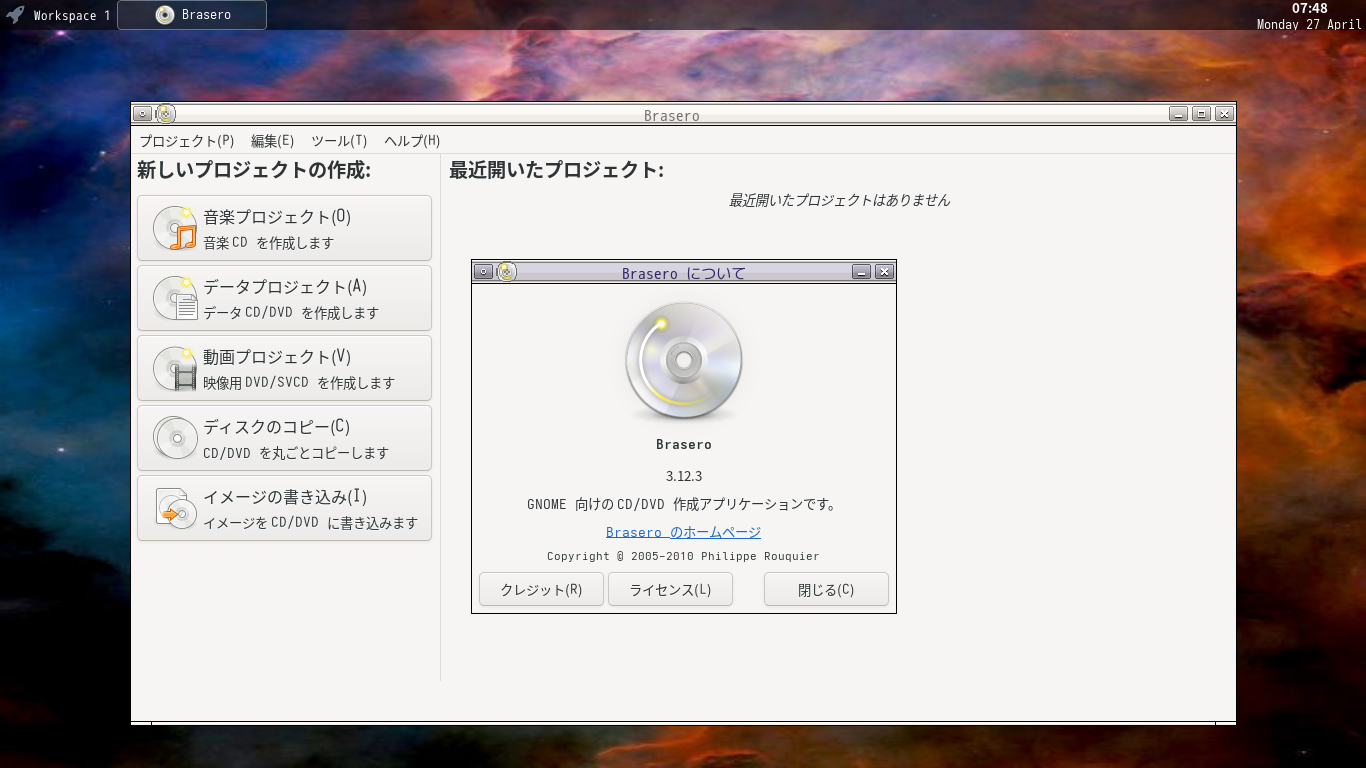1366x768 pixels.
Task: Click the クレジット(R) button in the about dialog
Action: click(541, 589)
